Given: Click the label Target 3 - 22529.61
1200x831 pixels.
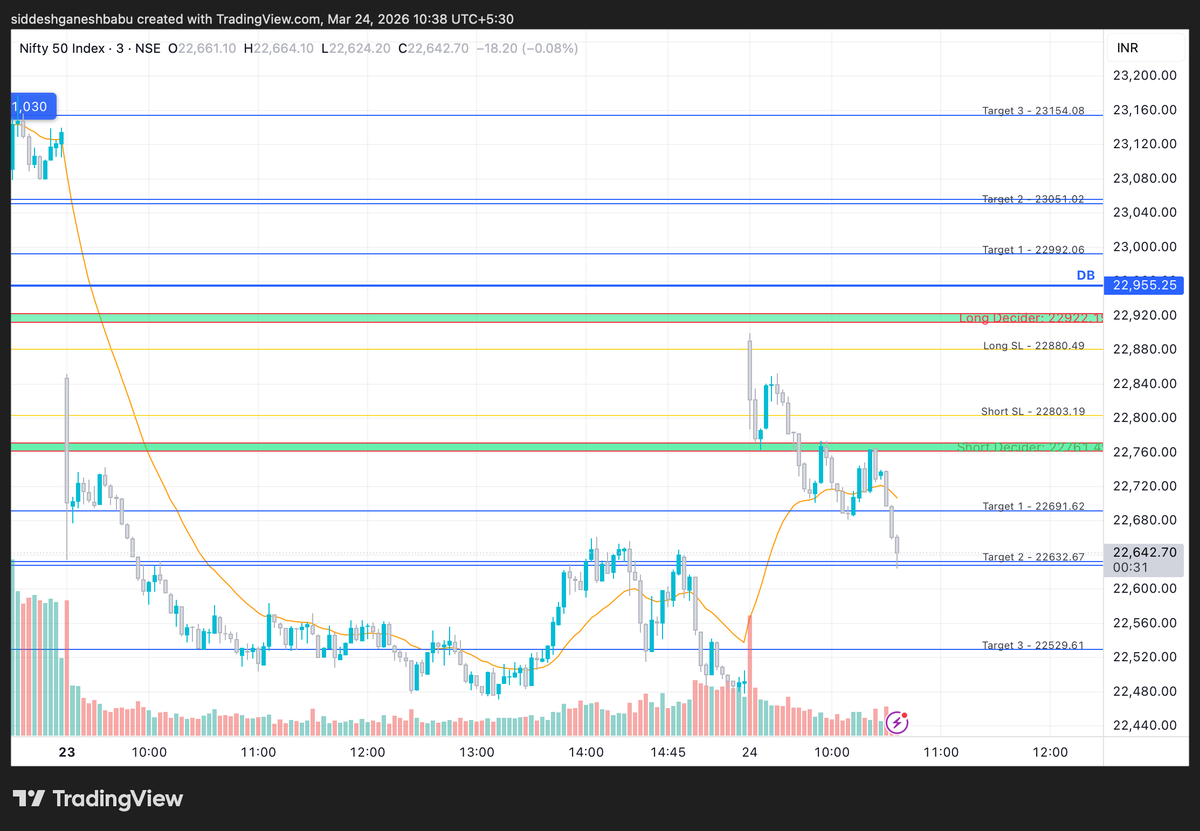Looking at the screenshot, I should (1033, 645).
